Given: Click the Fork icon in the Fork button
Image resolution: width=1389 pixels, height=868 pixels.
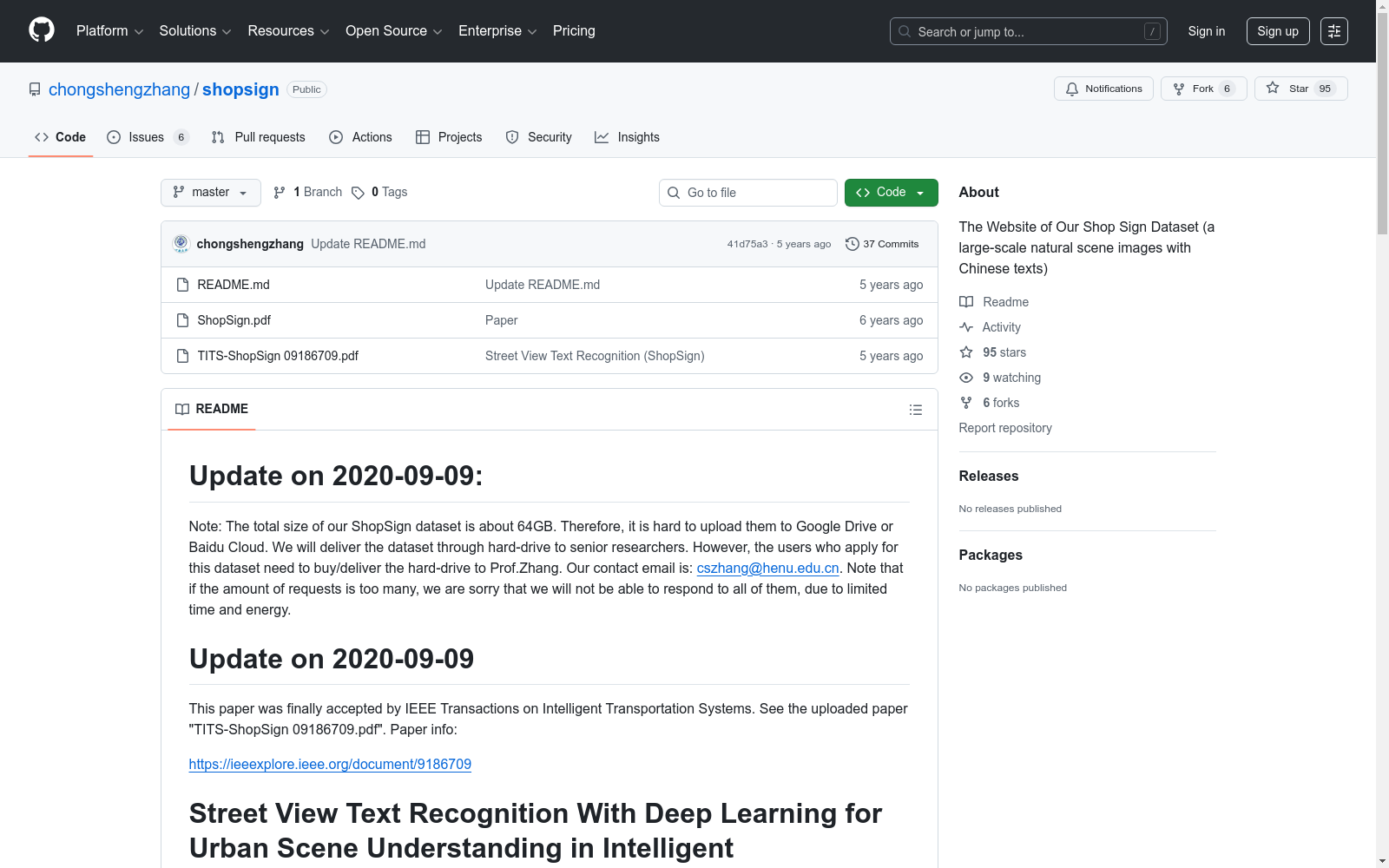Looking at the screenshot, I should [x=1179, y=89].
